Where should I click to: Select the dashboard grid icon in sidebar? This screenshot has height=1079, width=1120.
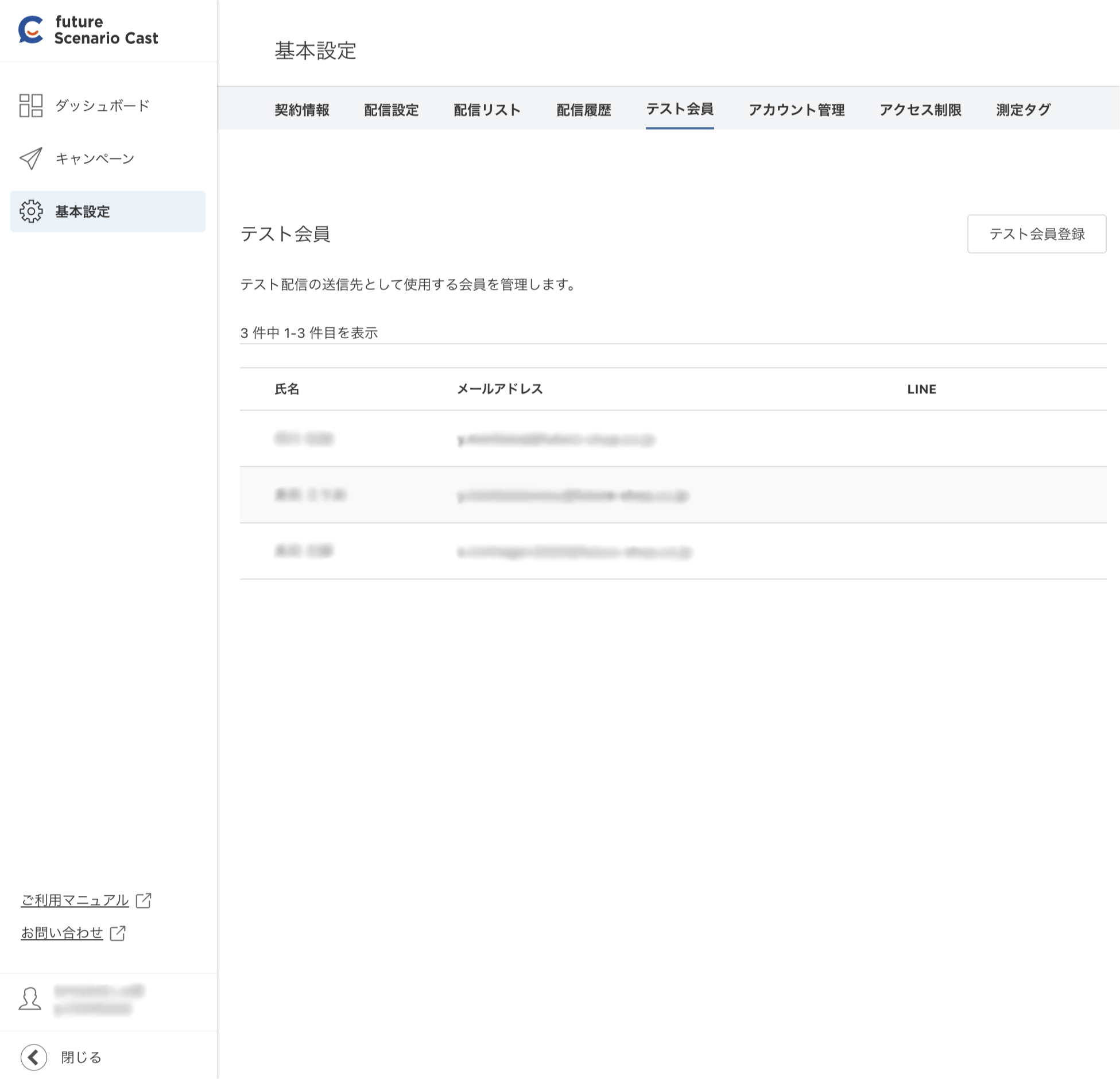[32, 106]
